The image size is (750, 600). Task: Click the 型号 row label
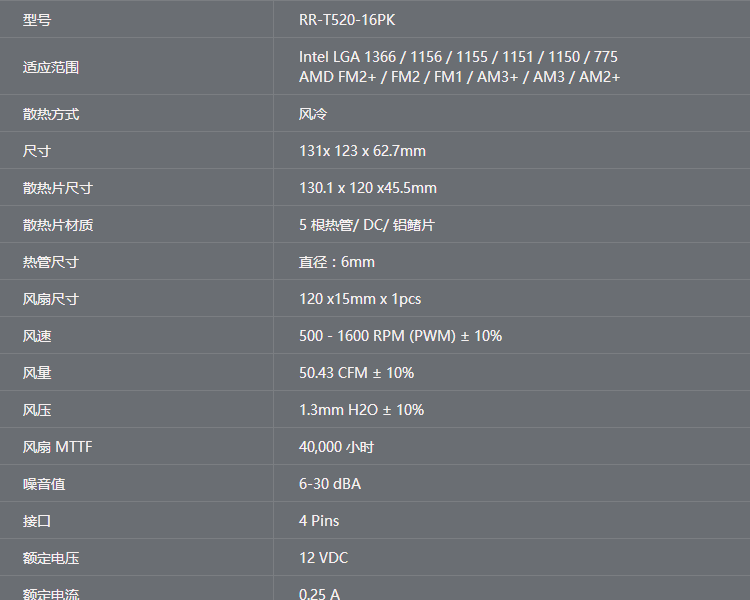click(37, 20)
